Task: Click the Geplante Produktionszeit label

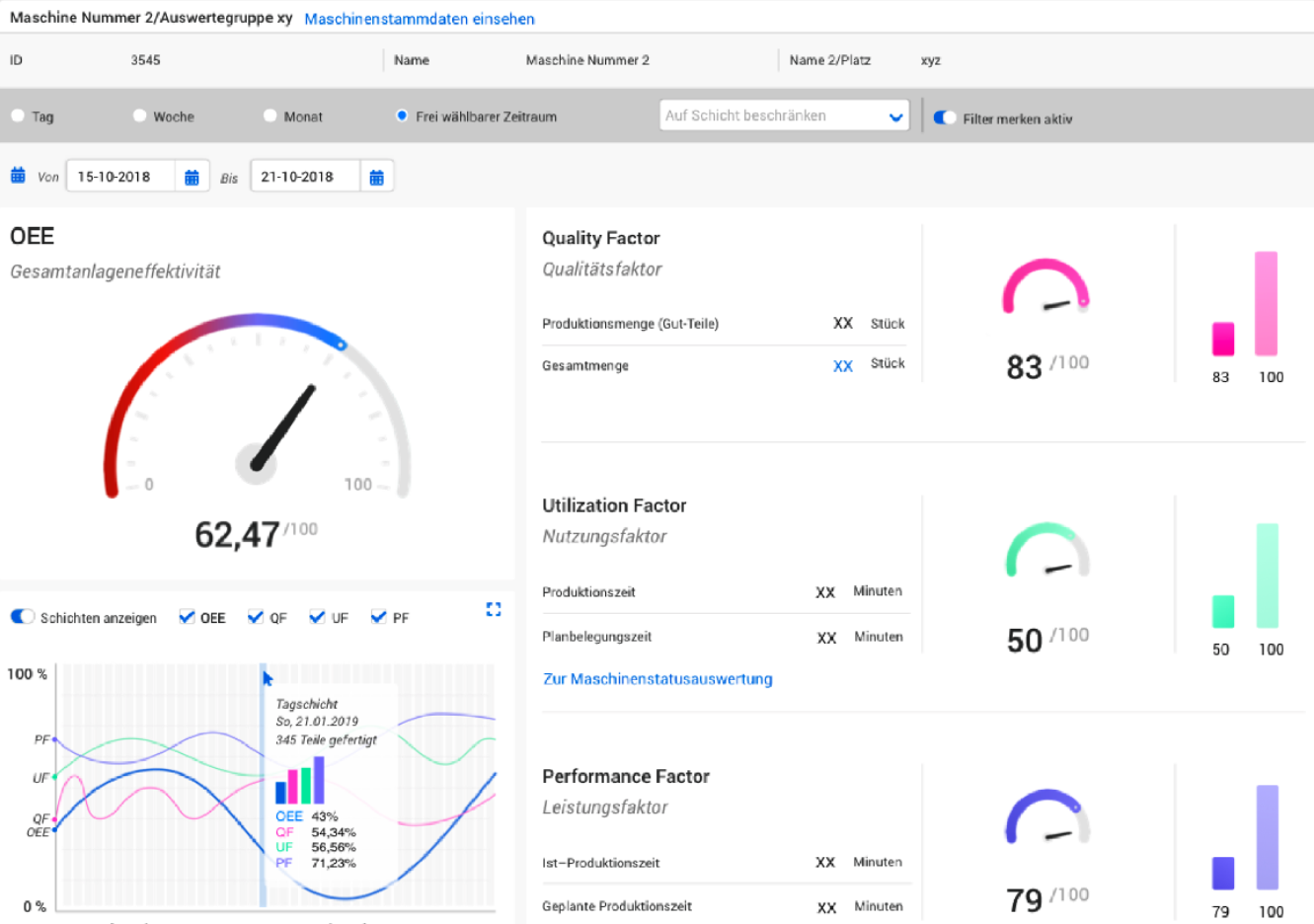Action: pyautogui.click(x=617, y=906)
